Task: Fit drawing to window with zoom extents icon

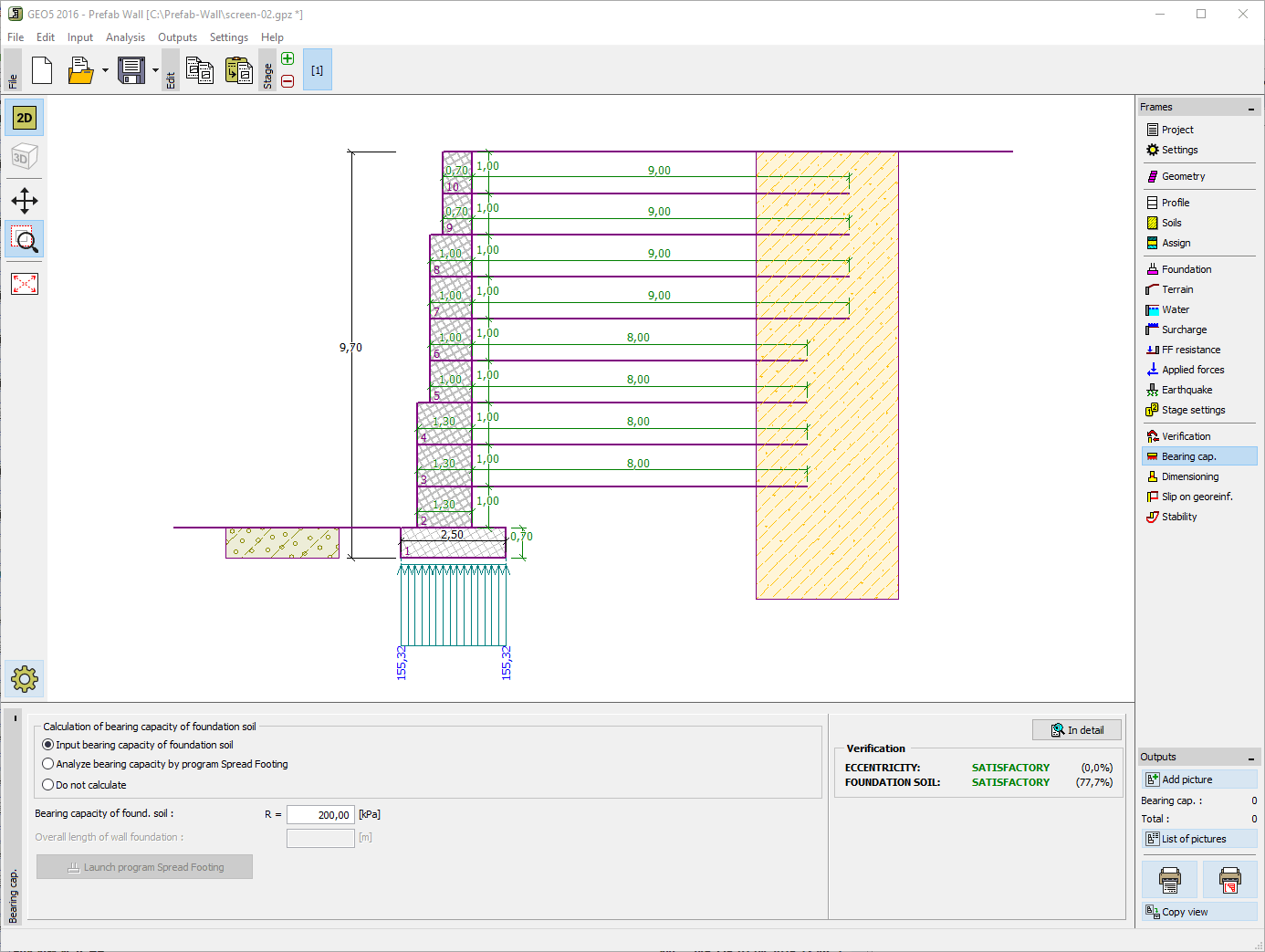Action: 25,284
